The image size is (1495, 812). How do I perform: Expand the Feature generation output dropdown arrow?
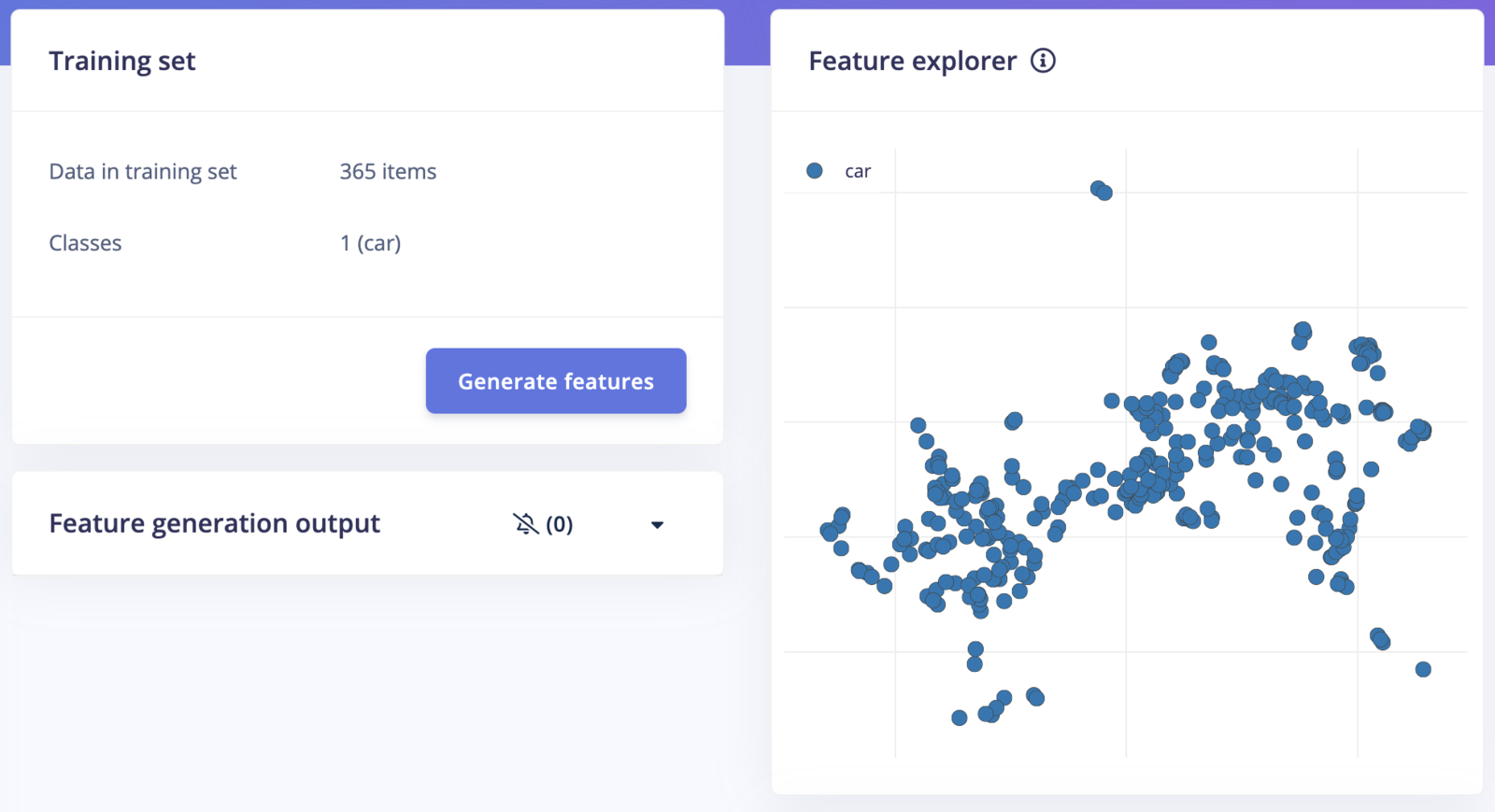click(x=657, y=524)
